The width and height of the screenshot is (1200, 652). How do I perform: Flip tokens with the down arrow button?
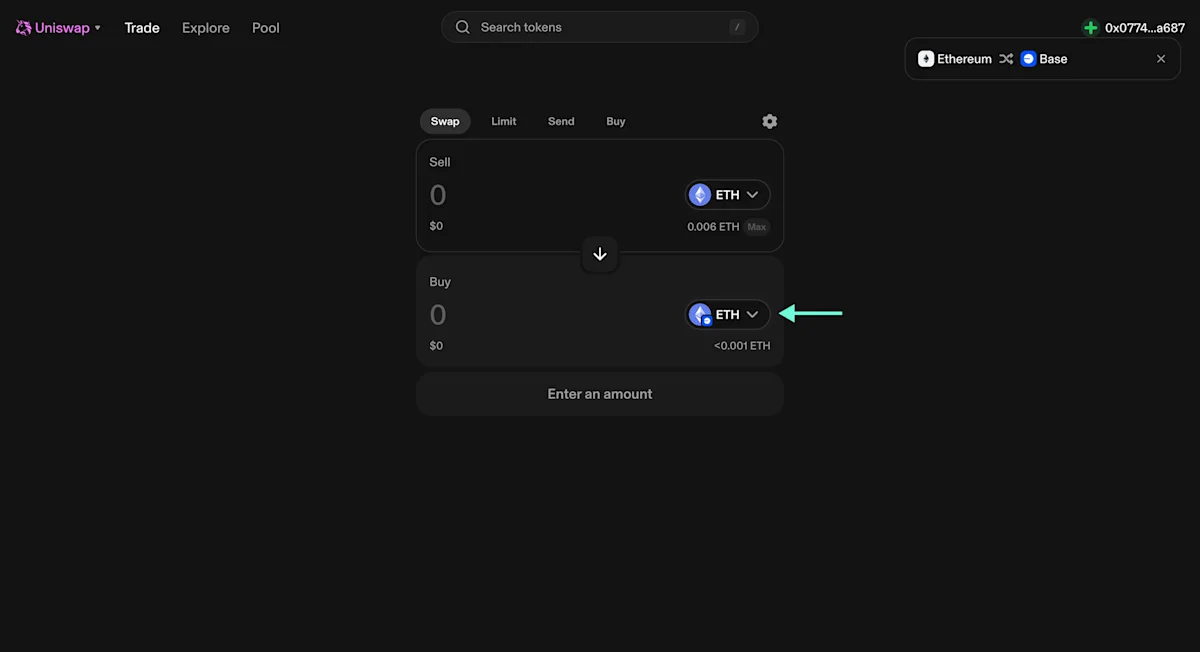click(600, 254)
